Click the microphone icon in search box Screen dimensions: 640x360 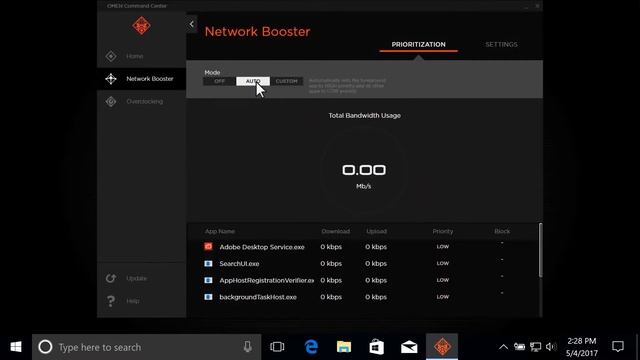[x=247, y=347]
